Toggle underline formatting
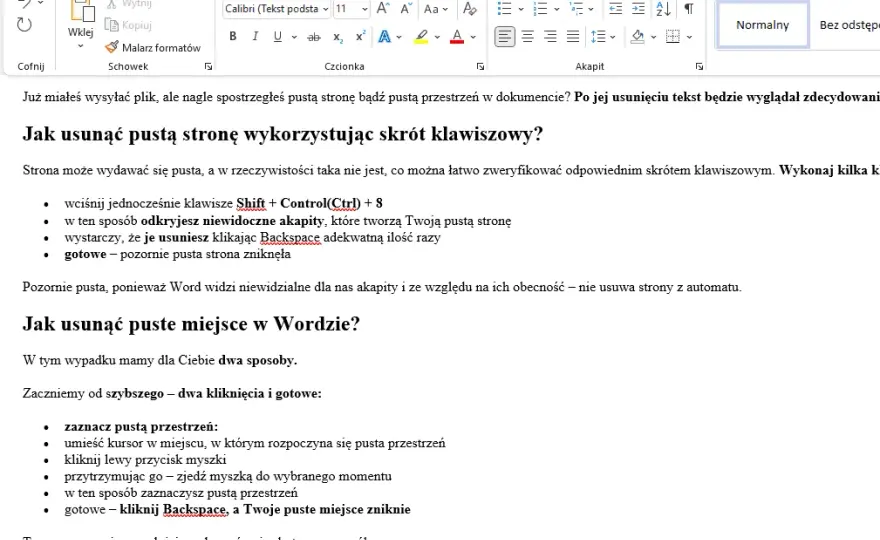The width and height of the screenshot is (880, 540). pyautogui.click(x=277, y=36)
